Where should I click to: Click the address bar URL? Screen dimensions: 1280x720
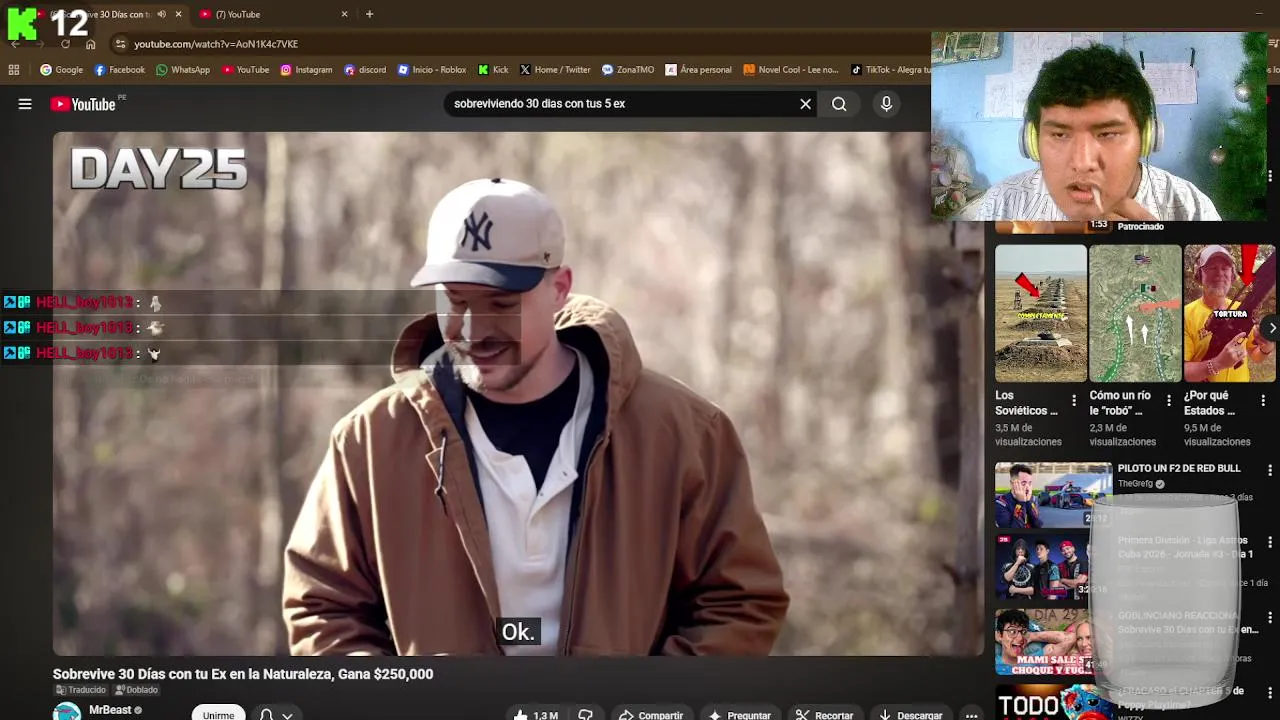point(216,44)
